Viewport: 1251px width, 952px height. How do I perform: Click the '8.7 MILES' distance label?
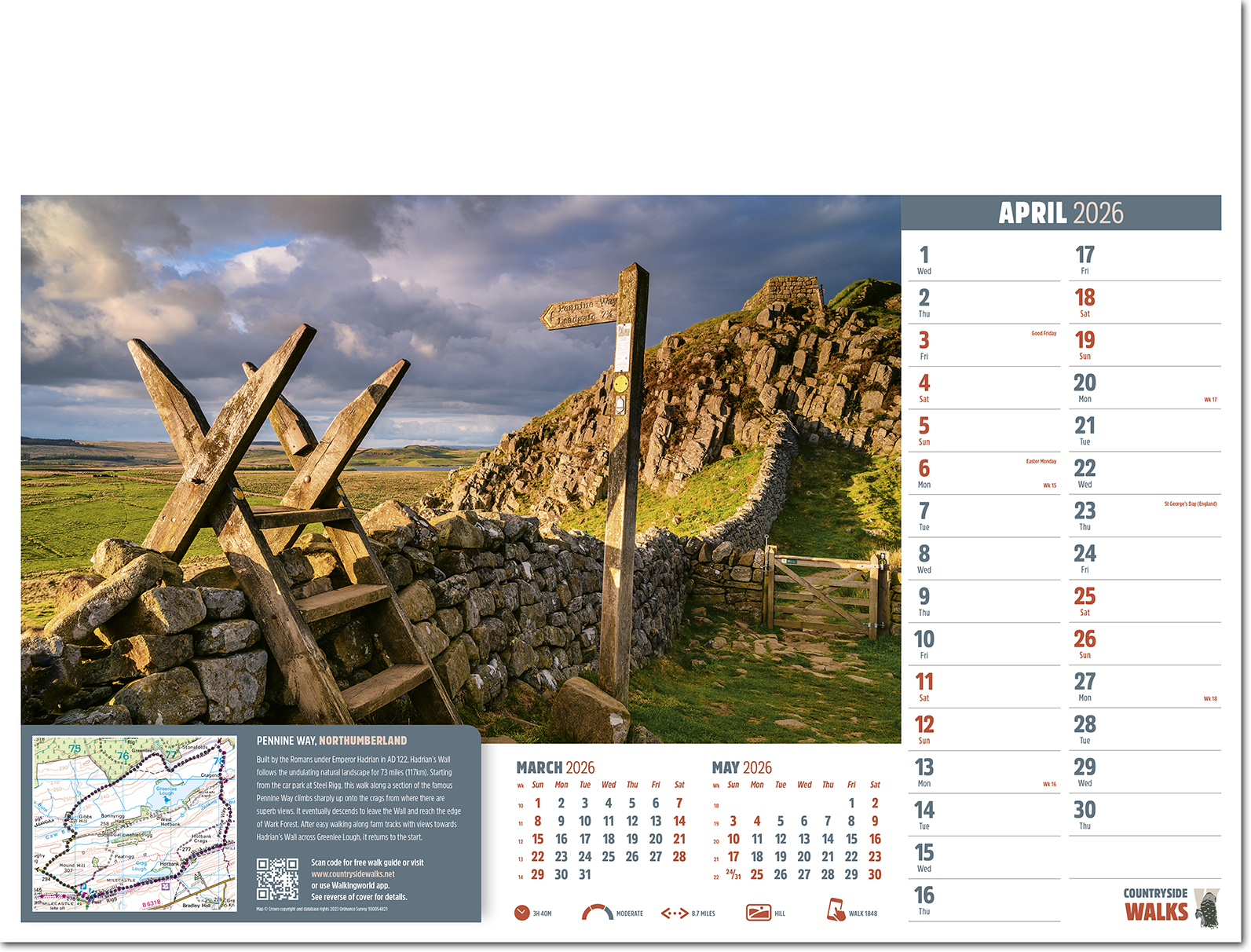click(x=703, y=914)
